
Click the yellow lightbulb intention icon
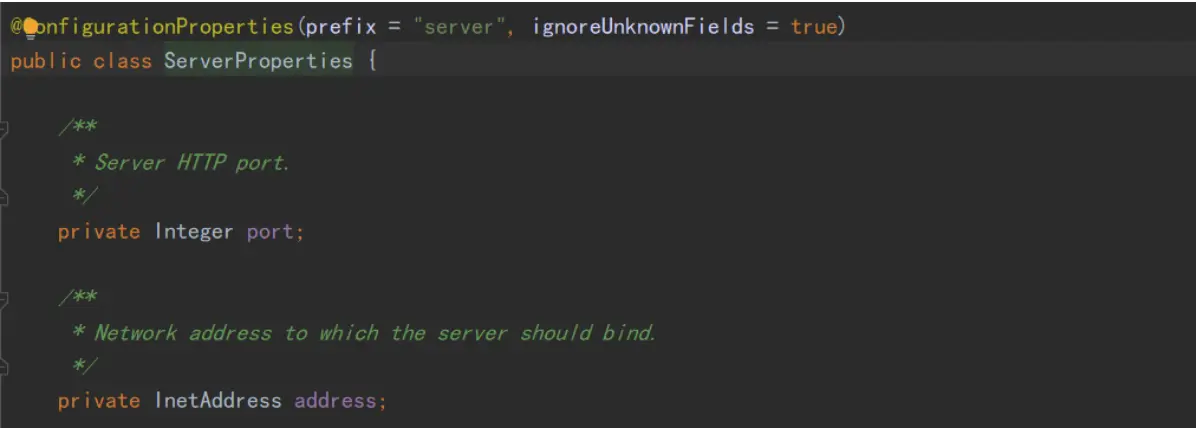pyautogui.click(x=31, y=29)
